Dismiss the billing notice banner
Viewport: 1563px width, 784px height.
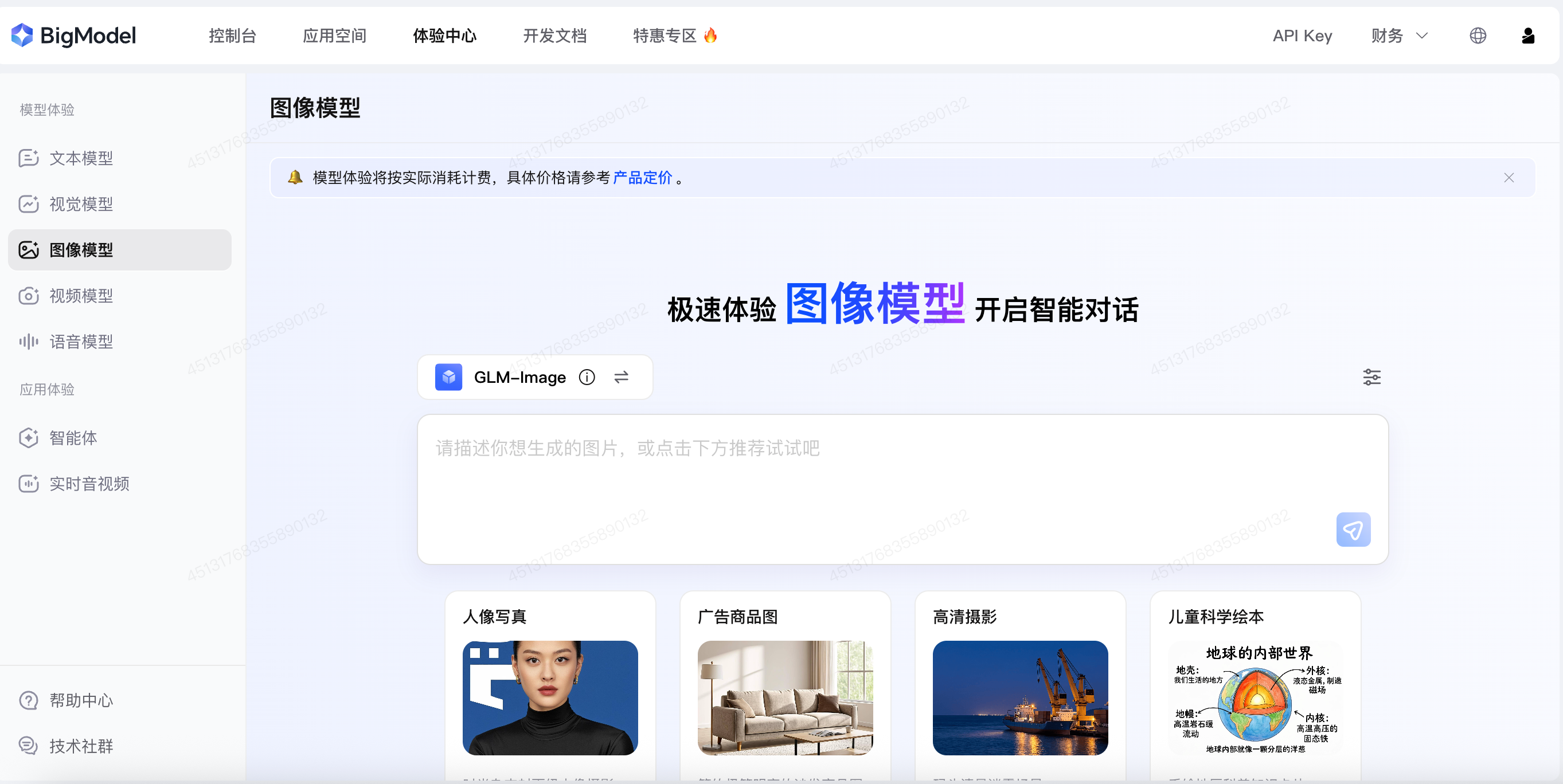tap(1509, 178)
